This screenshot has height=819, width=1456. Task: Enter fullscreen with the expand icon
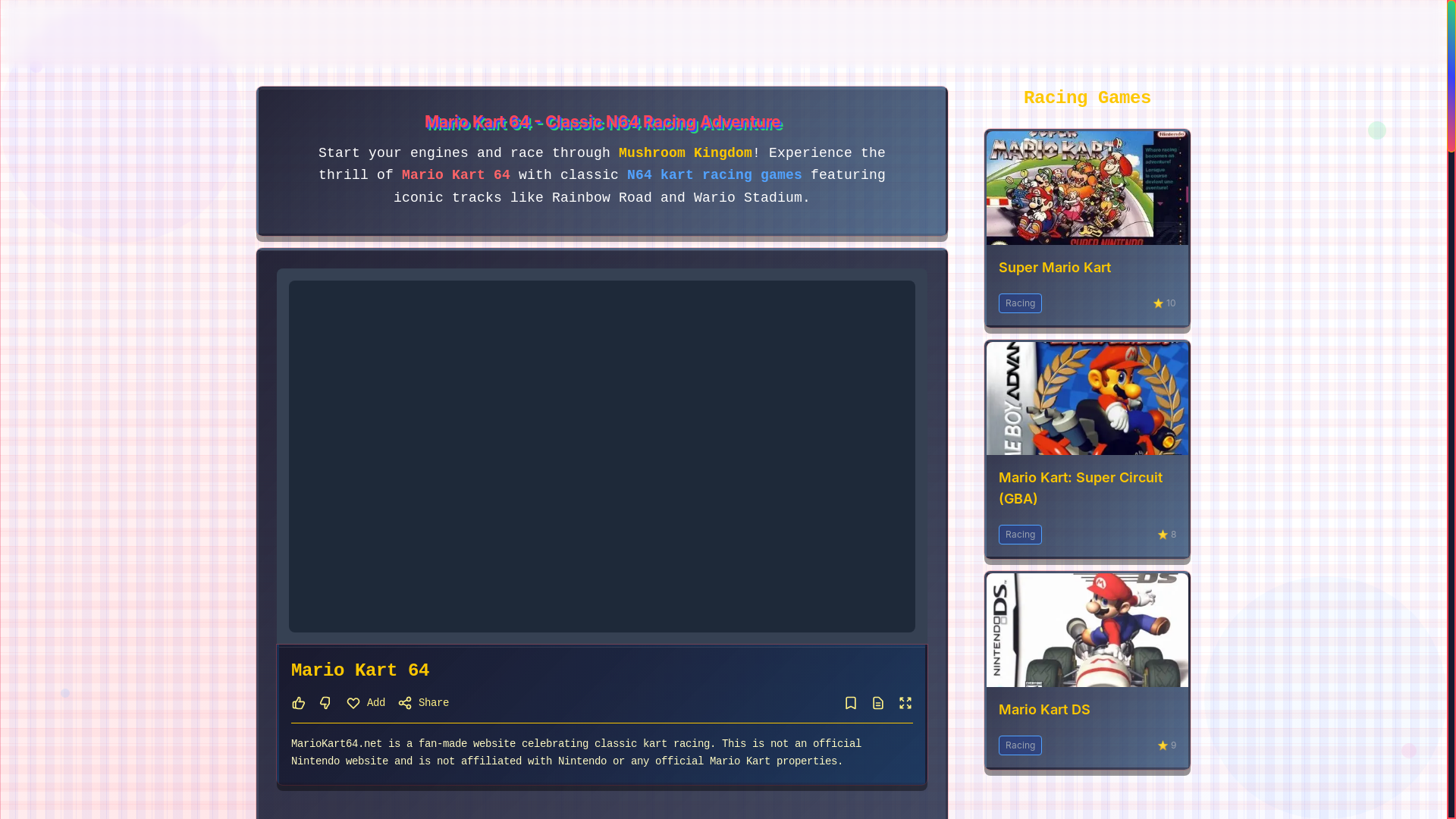coord(905,703)
